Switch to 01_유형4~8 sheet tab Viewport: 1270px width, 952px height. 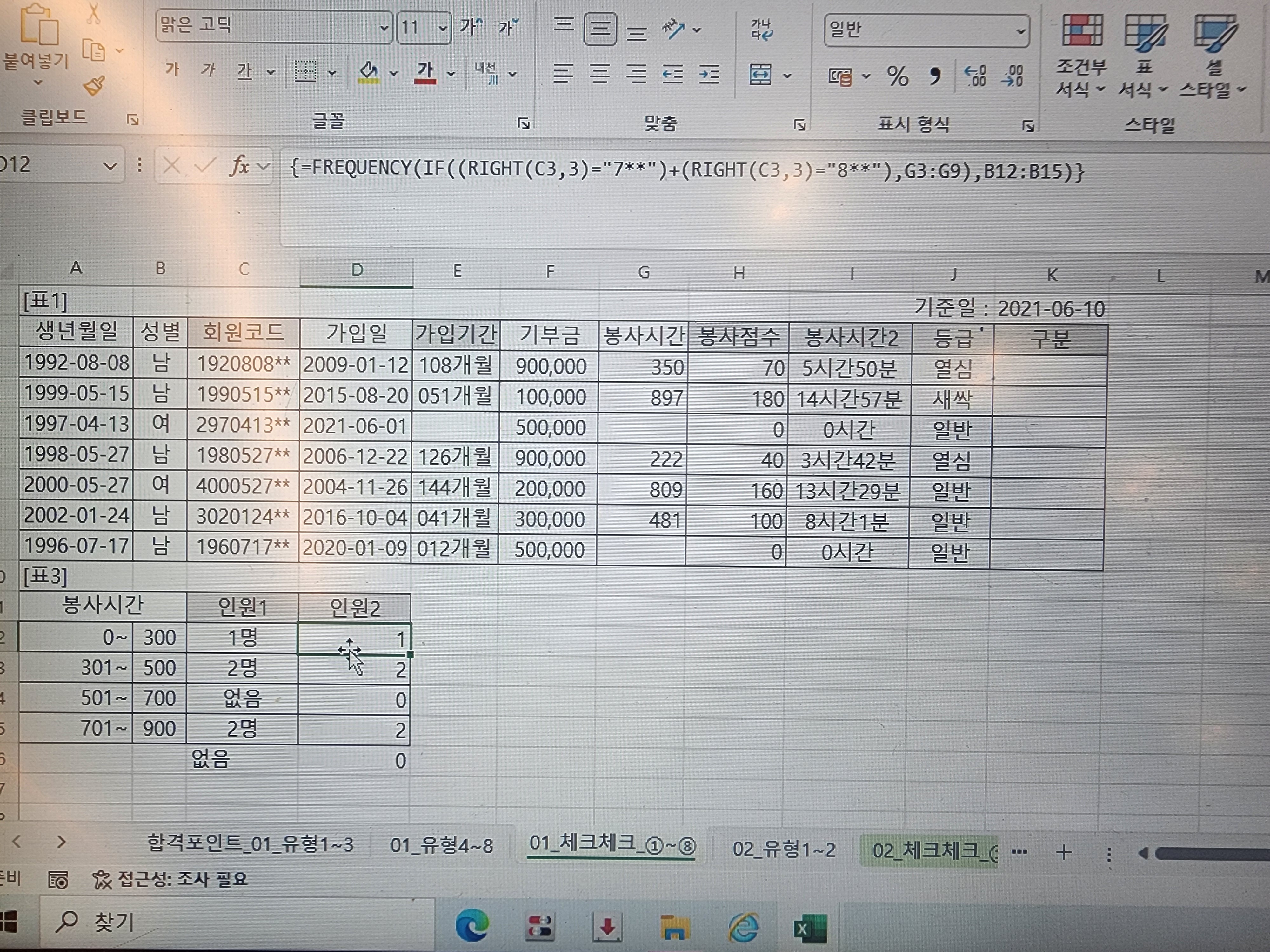tap(441, 845)
